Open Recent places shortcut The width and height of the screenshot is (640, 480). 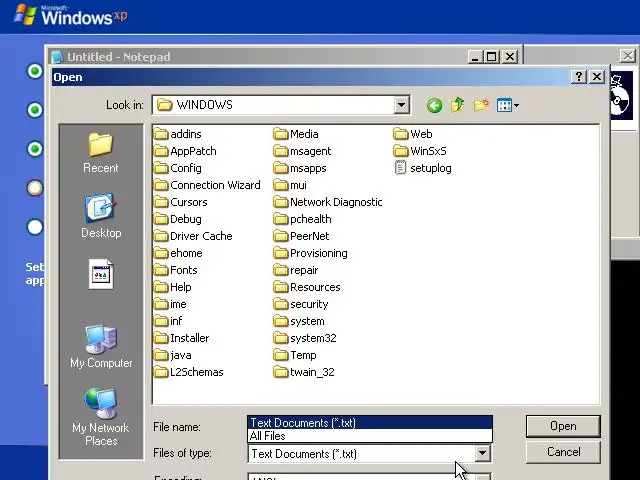100,153
